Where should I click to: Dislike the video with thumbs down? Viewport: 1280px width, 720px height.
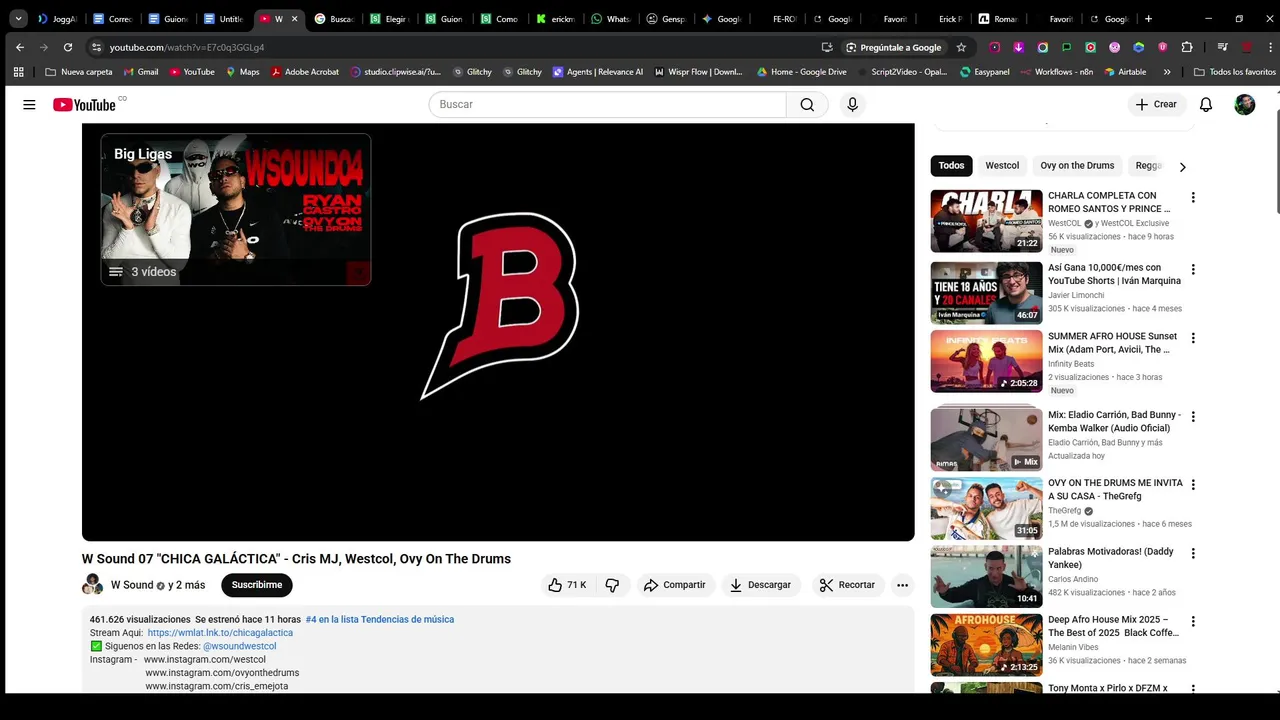pos(612,585)
